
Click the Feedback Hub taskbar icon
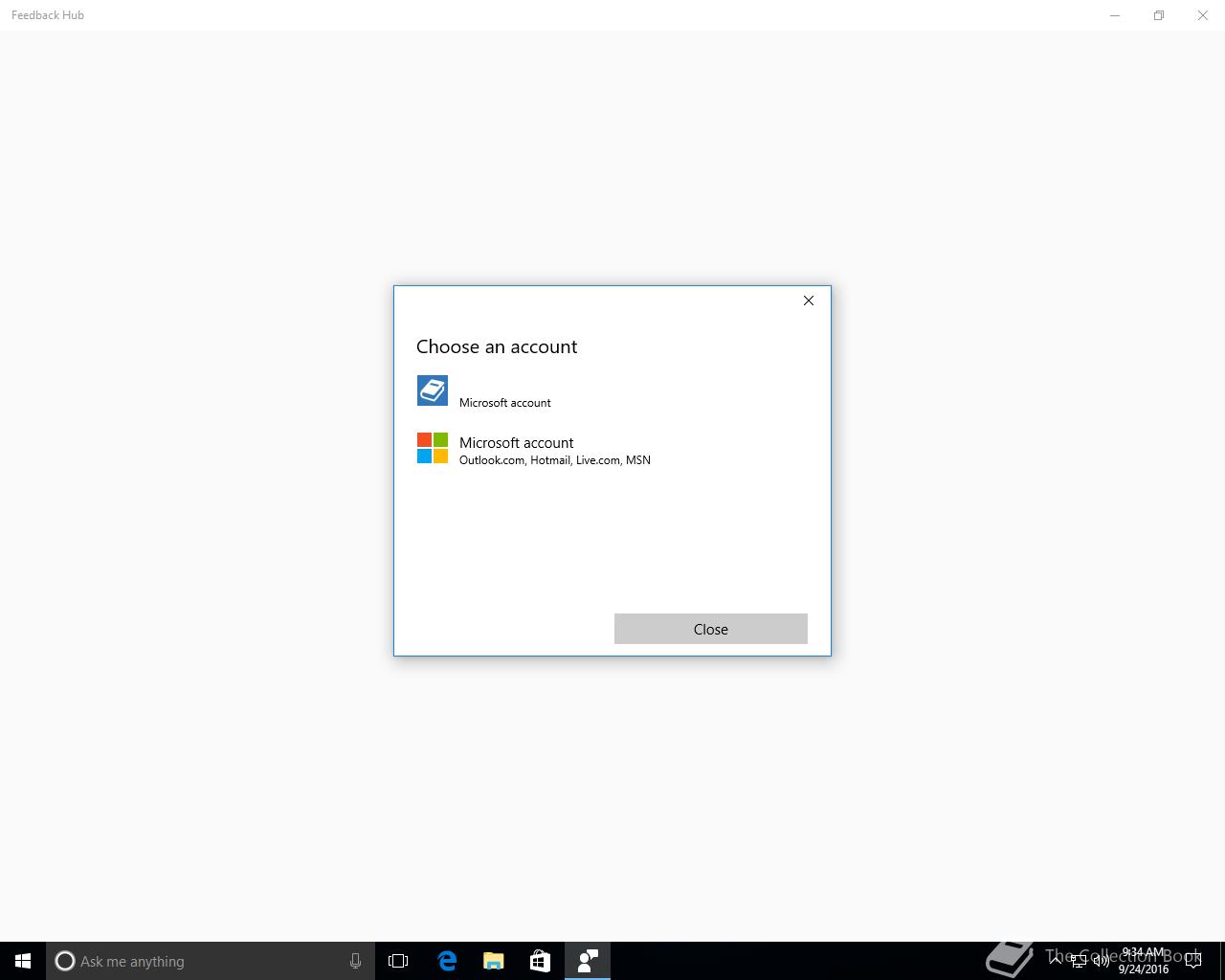pyautogui.click(x=588, y=961)
